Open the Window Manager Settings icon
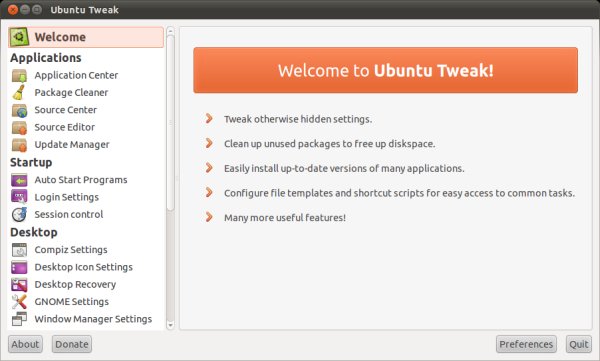This screenshot has width=600, height=361. pyautogui.click(x=19, y=319)
